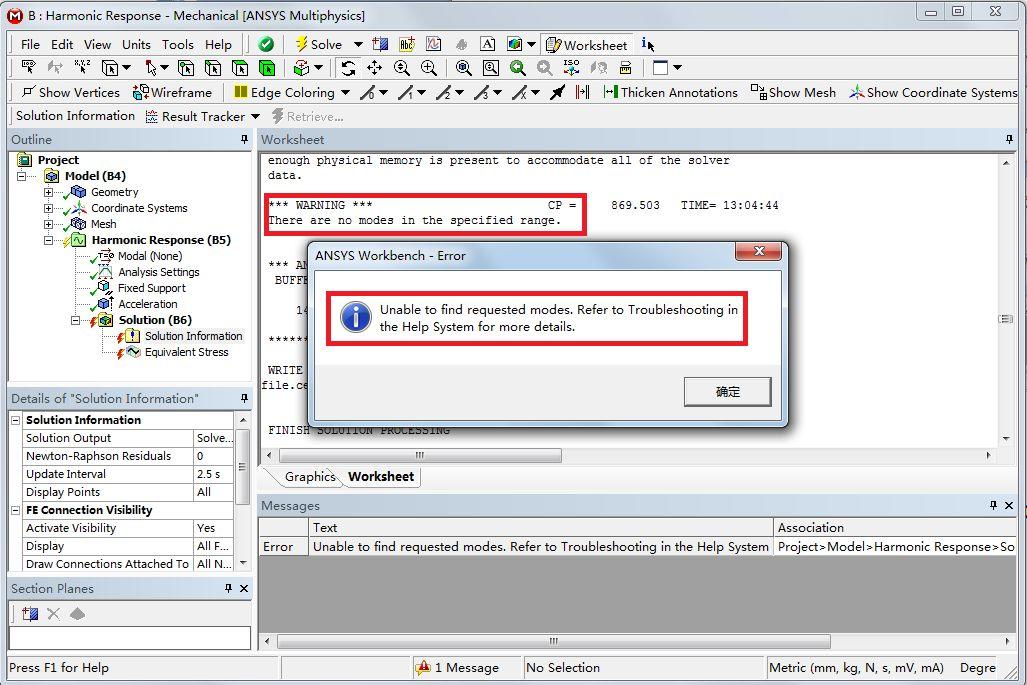Toggle the Worksheet view button
This screenshot has width=1027, height=685.
click(x=587, y=45)
